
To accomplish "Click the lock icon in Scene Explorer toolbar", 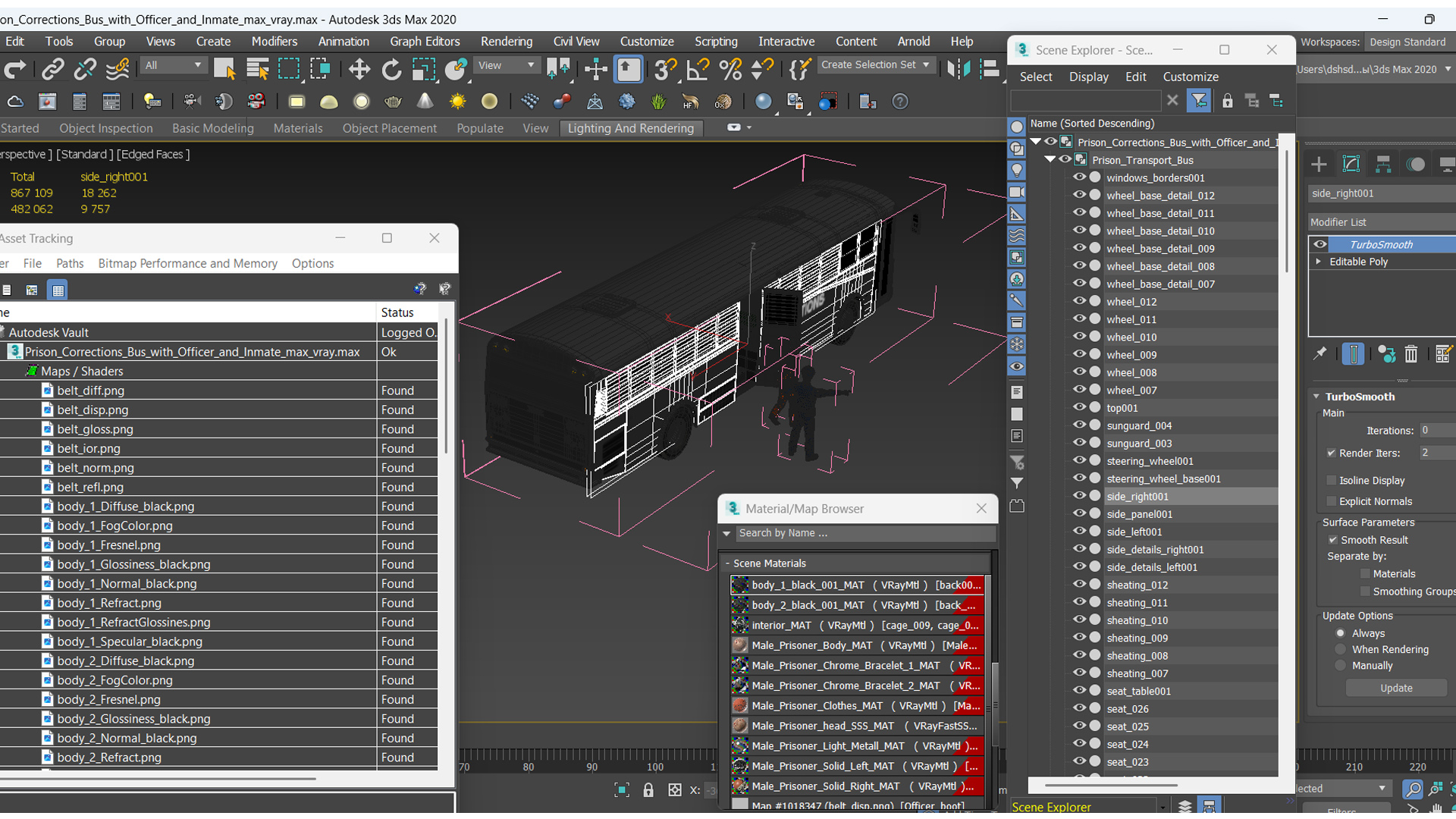I will coord(1227,100).
